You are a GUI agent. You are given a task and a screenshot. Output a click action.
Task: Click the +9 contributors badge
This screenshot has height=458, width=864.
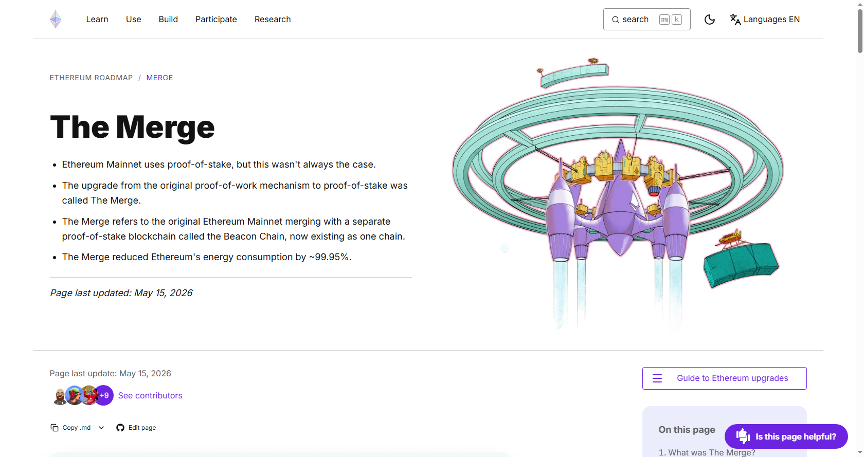[x=104, y=396]
